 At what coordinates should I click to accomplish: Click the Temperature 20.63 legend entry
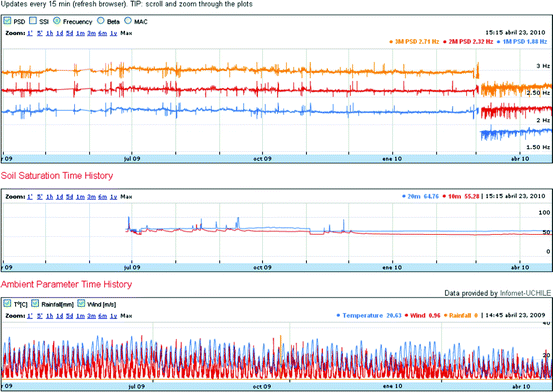point(369,315)
